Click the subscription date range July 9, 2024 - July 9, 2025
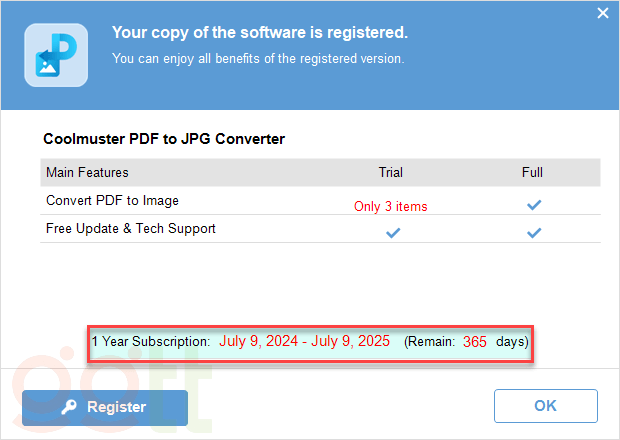The image size is (620, 440). (x=305, y=342)
